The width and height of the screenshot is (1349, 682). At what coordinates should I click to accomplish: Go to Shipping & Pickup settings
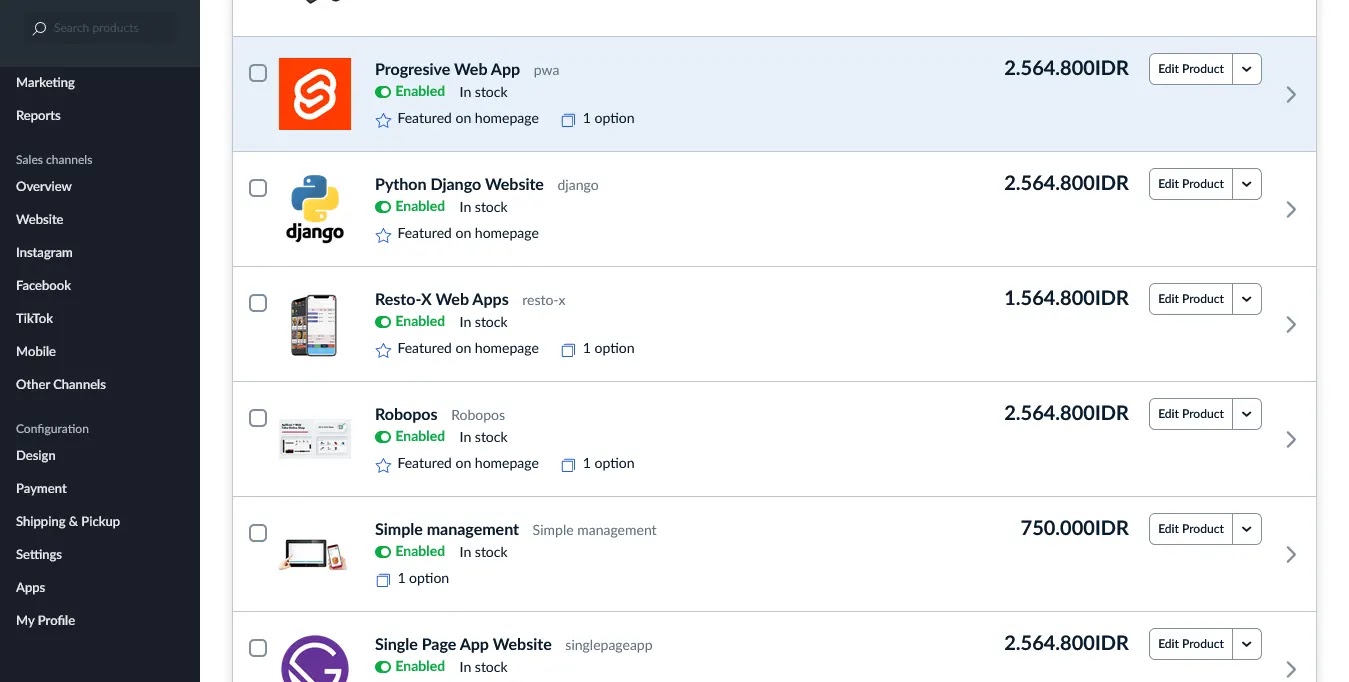[x=68, y=522]
